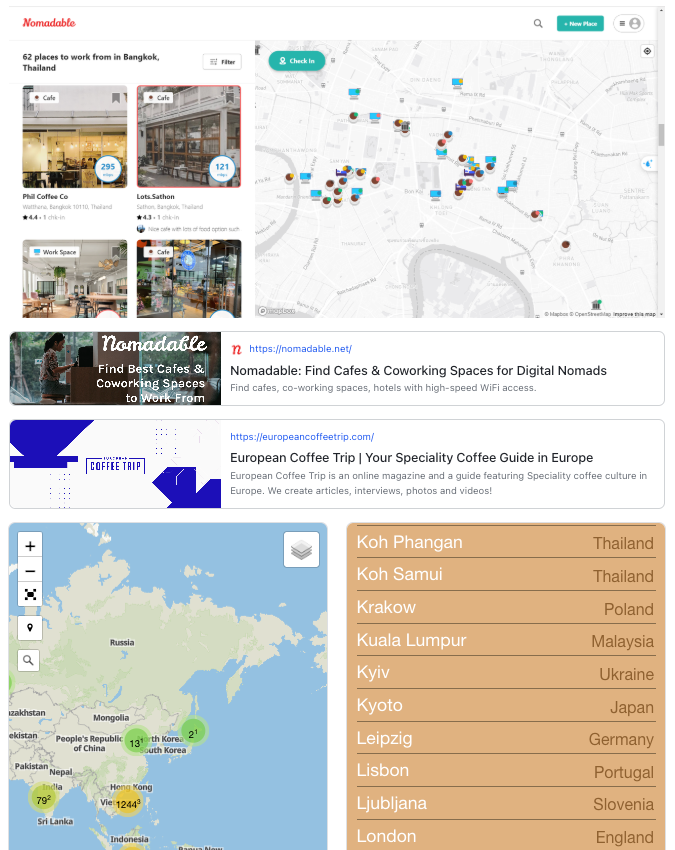Open the user account menu

pos(629,23)
